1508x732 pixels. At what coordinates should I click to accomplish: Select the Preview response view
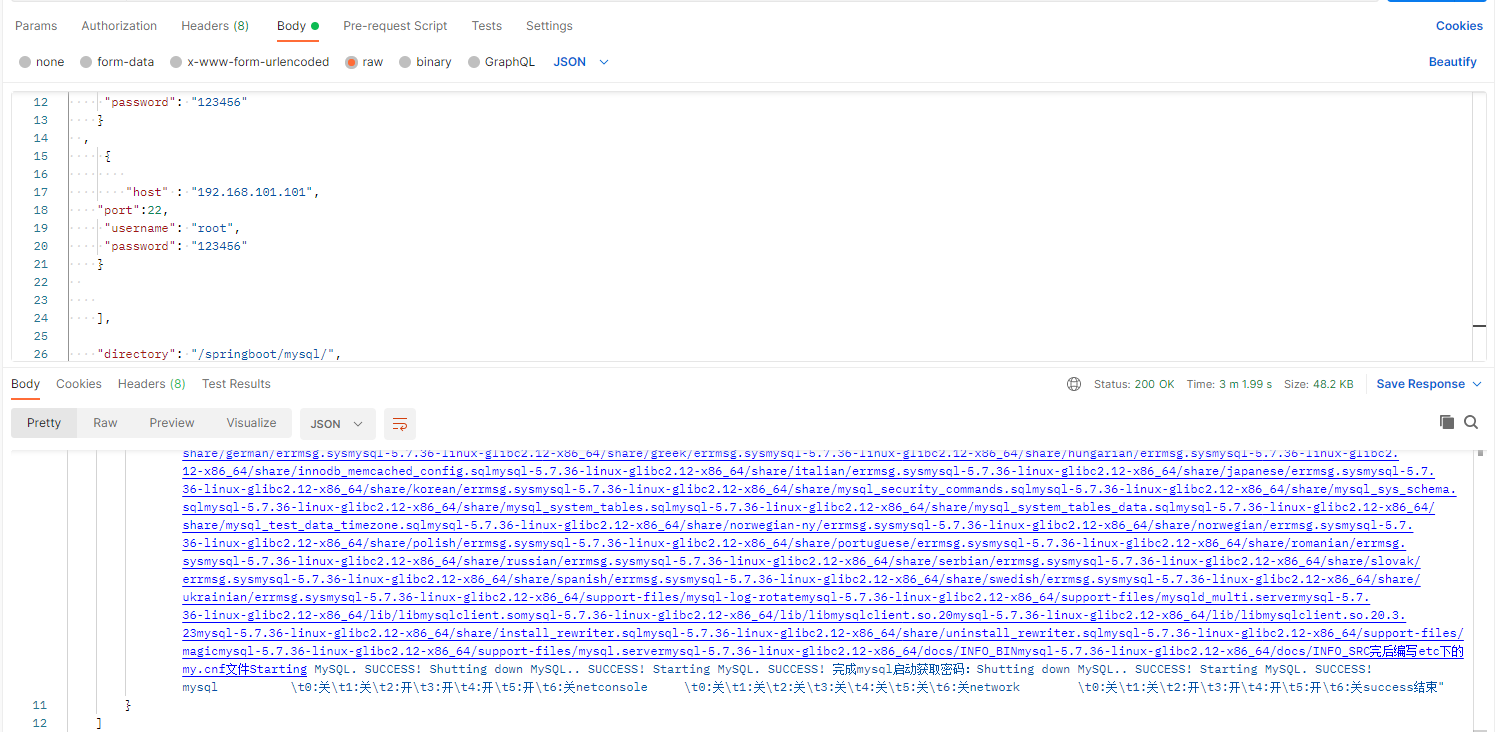(x=172, y=423)
